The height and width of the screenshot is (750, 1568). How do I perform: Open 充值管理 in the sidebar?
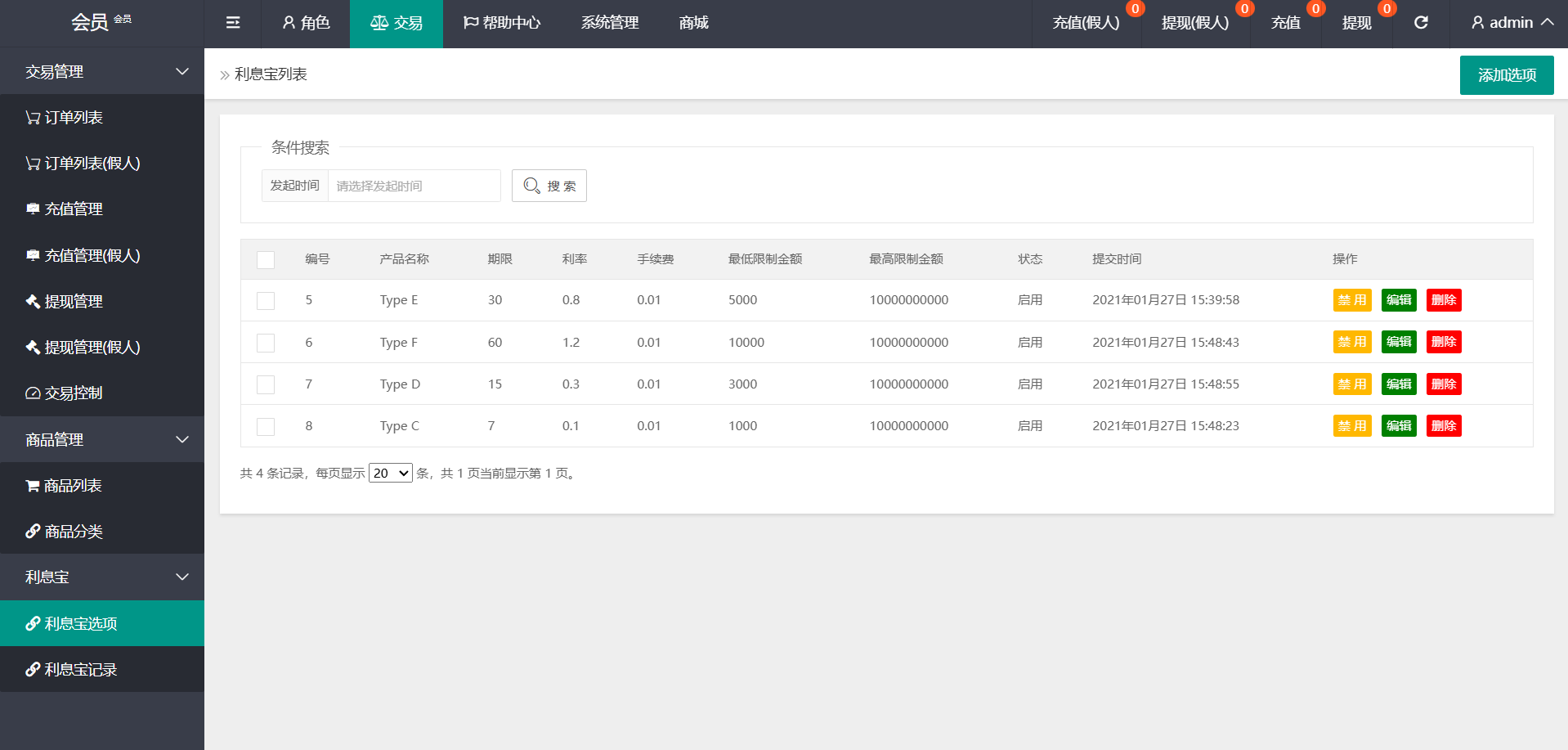[x=74, y=209]
